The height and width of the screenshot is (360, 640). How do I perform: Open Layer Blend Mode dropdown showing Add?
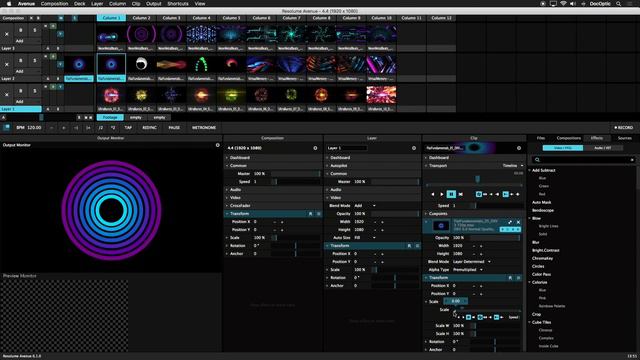(364, 206)
